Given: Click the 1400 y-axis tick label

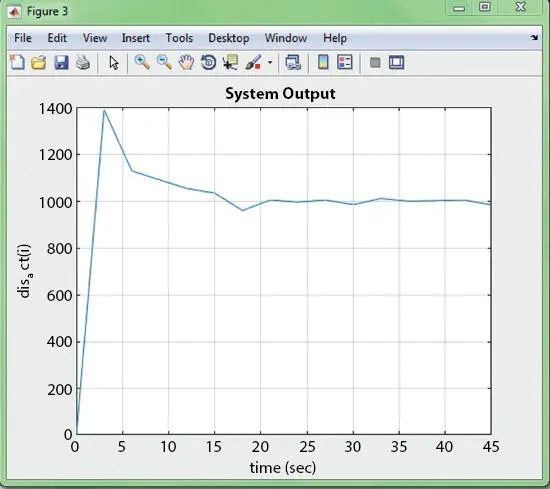Looking at the screenshot, I should pyautogui.click(x=55, y=109).
